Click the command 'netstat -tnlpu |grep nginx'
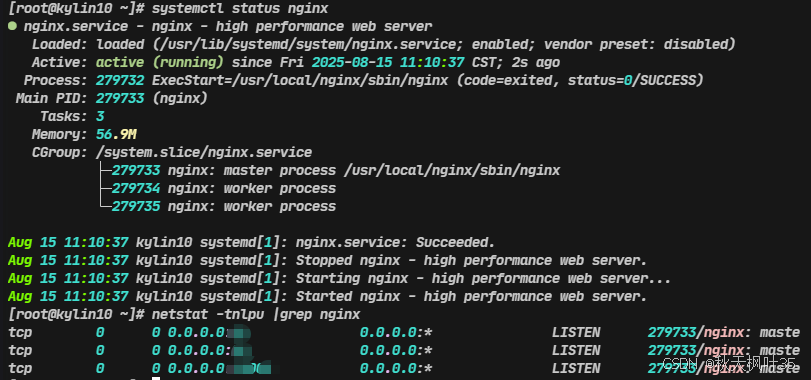The height and width of the screenshot is (380, 811). (x=256, y=314)
